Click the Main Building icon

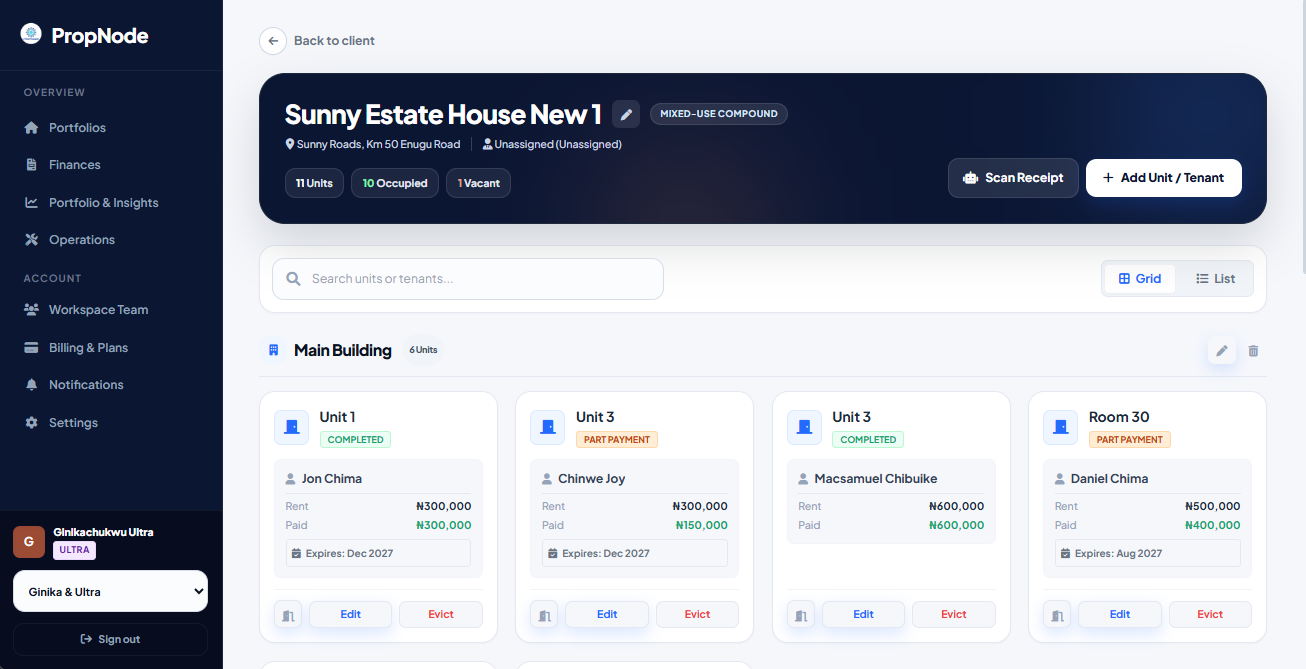[x=274, y=350]
